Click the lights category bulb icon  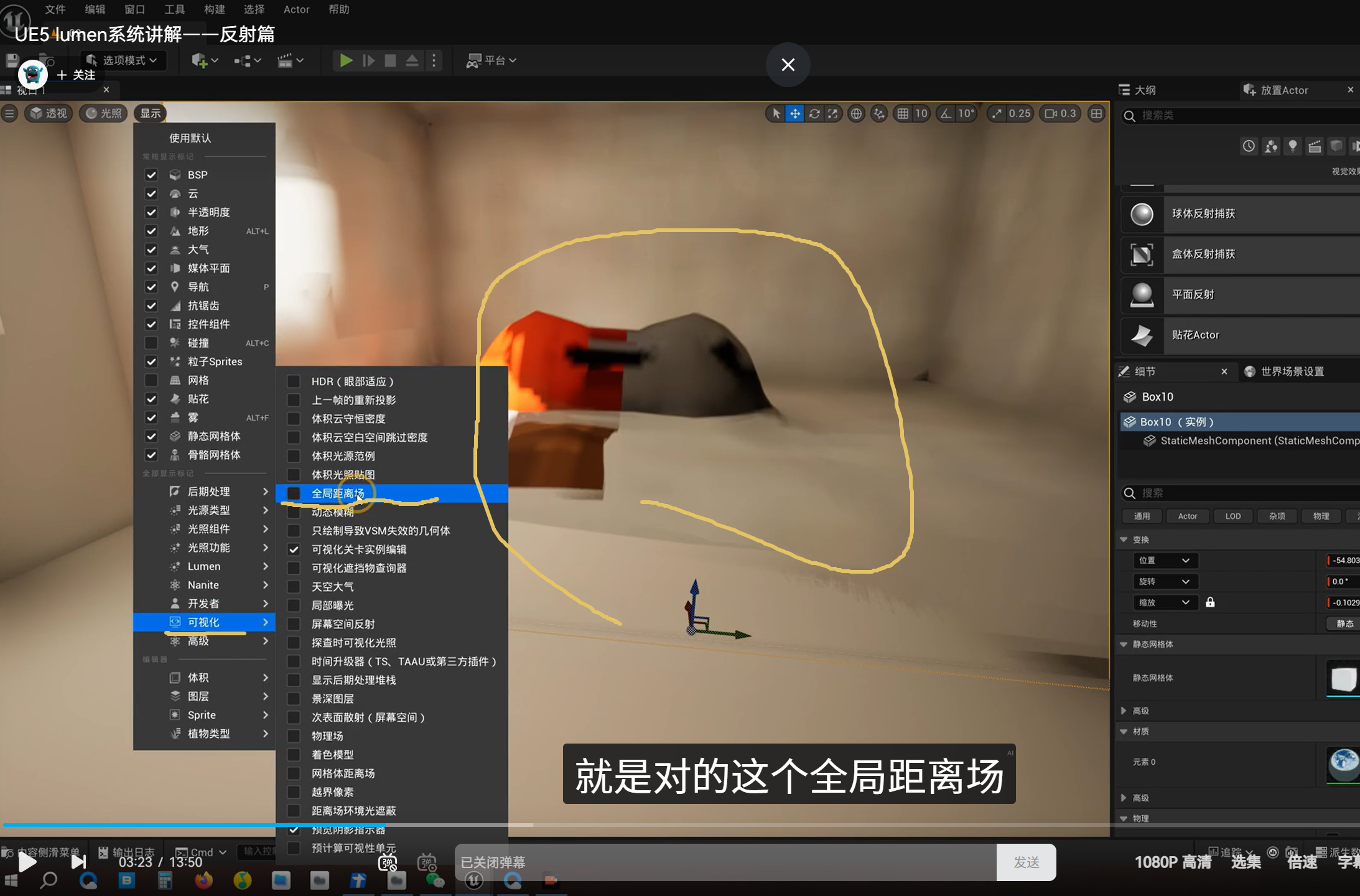pyautogui.click(x=1293, y=146)
